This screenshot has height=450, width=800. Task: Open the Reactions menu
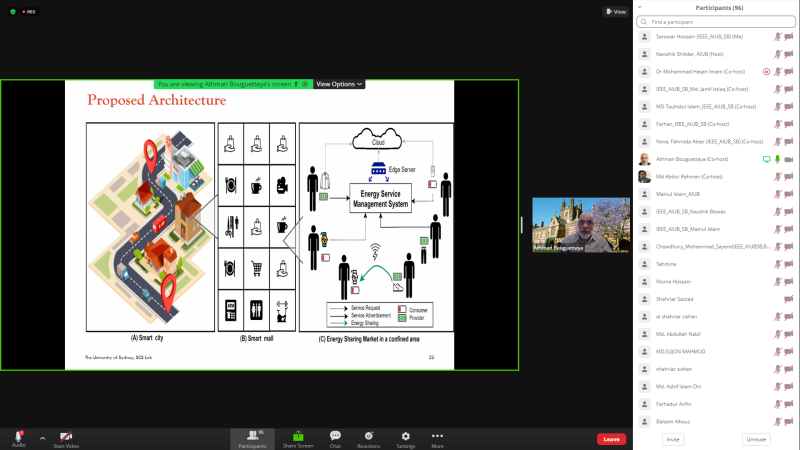(x=369, y=437)
